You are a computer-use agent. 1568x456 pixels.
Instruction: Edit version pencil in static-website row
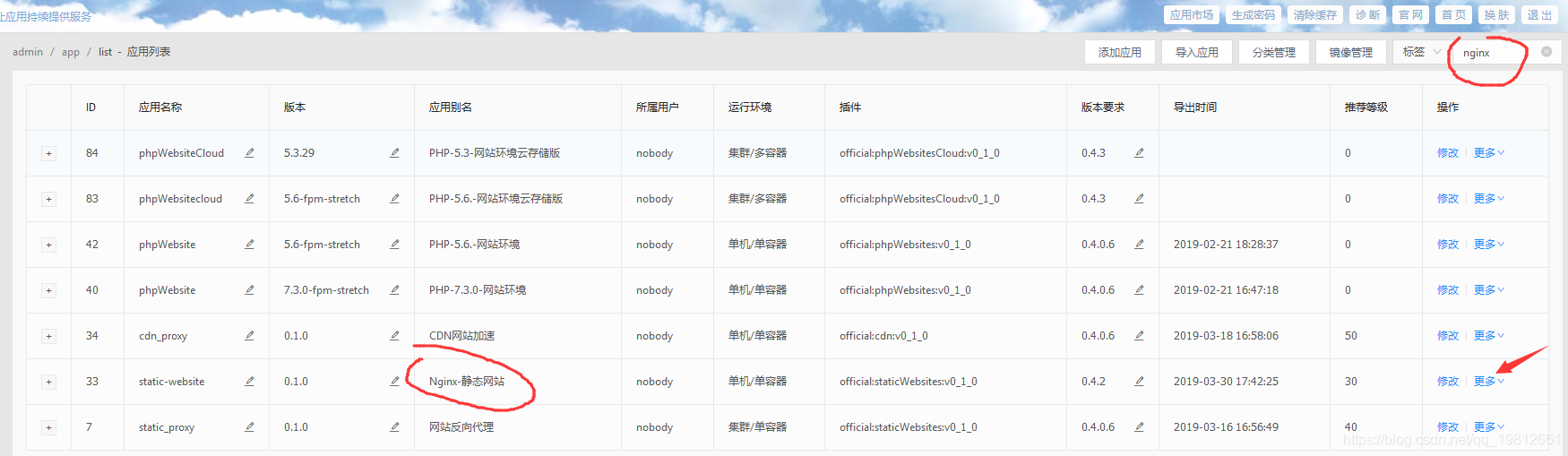tap(394, 382)
